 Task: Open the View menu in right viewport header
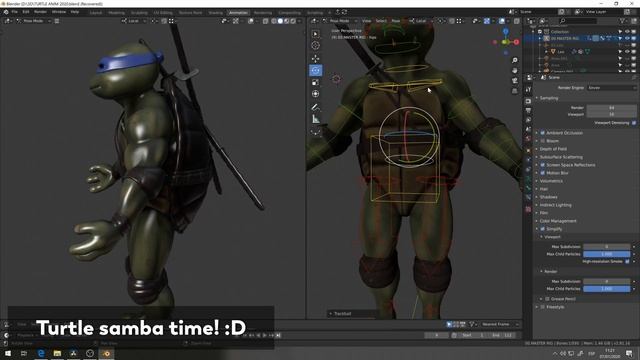367,21
